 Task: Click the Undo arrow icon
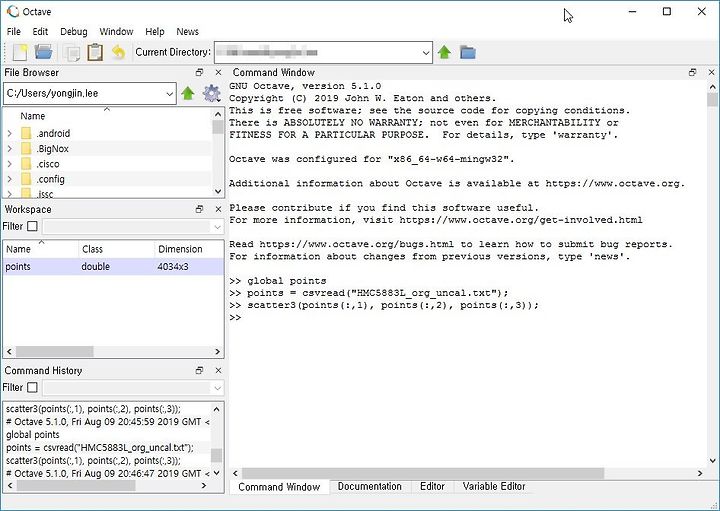pos(118,52)
